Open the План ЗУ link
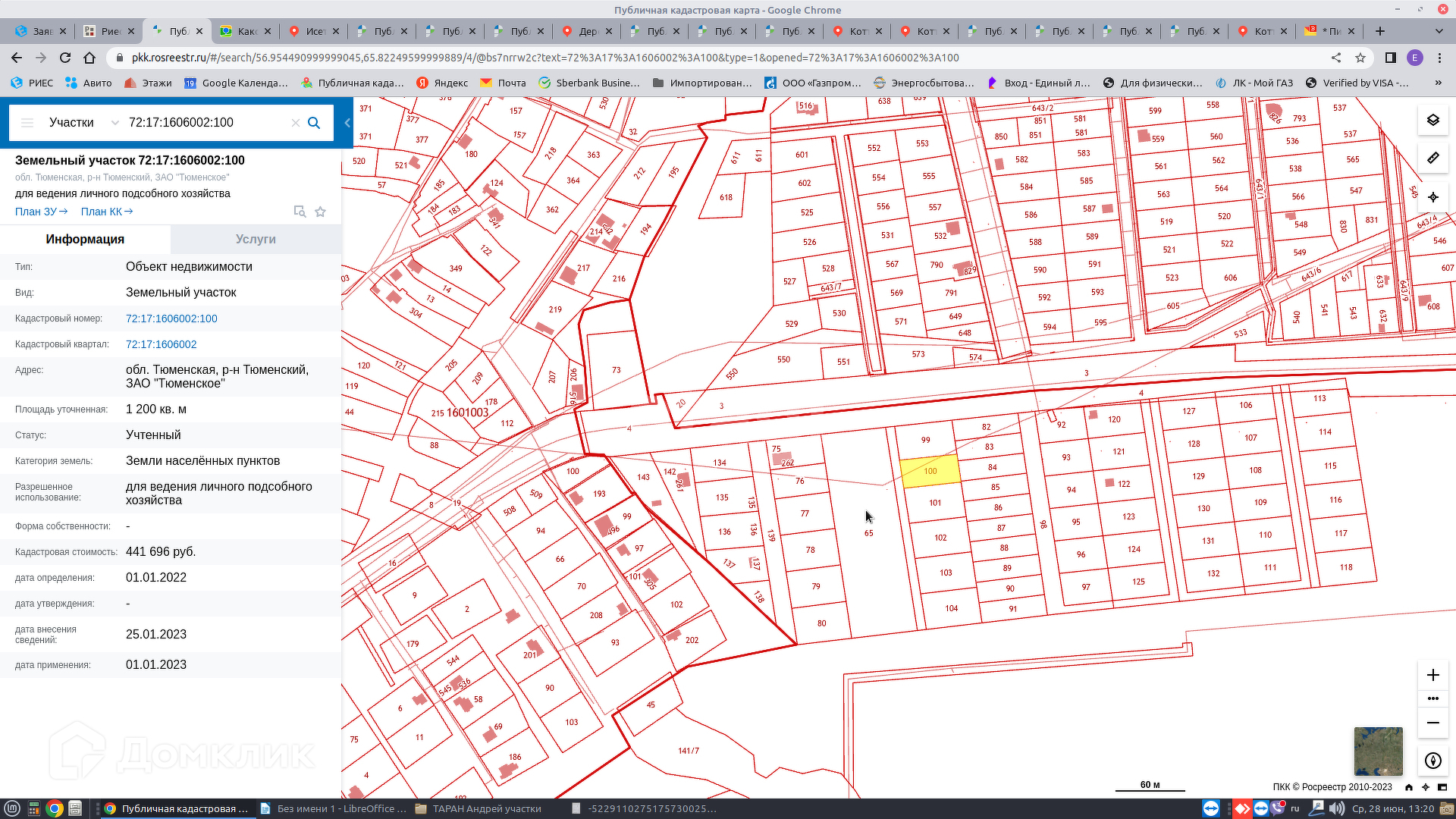The height and width of the screenshot is (819, 1456). click(x=41, y=212)
